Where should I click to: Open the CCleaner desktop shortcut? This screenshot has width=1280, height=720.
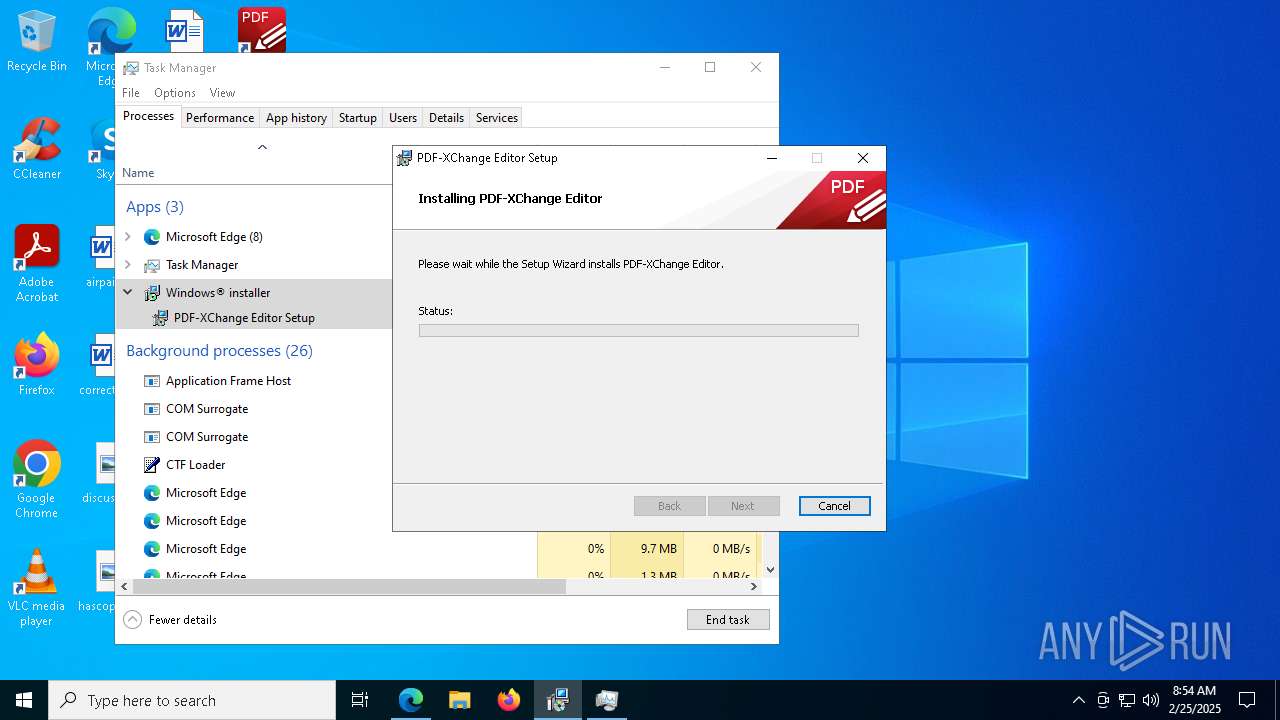click(x=37, y=150)
